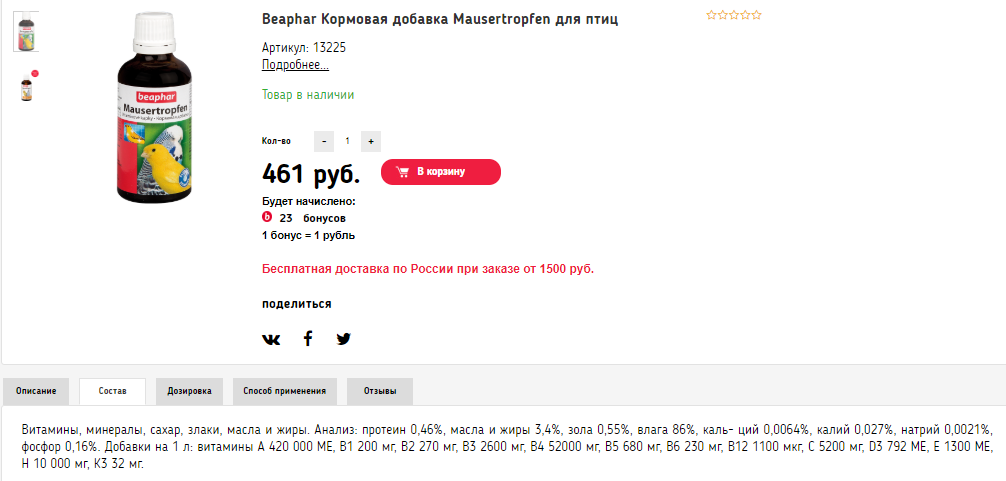Select the second bottle thumbnail

tap(27, 86)
